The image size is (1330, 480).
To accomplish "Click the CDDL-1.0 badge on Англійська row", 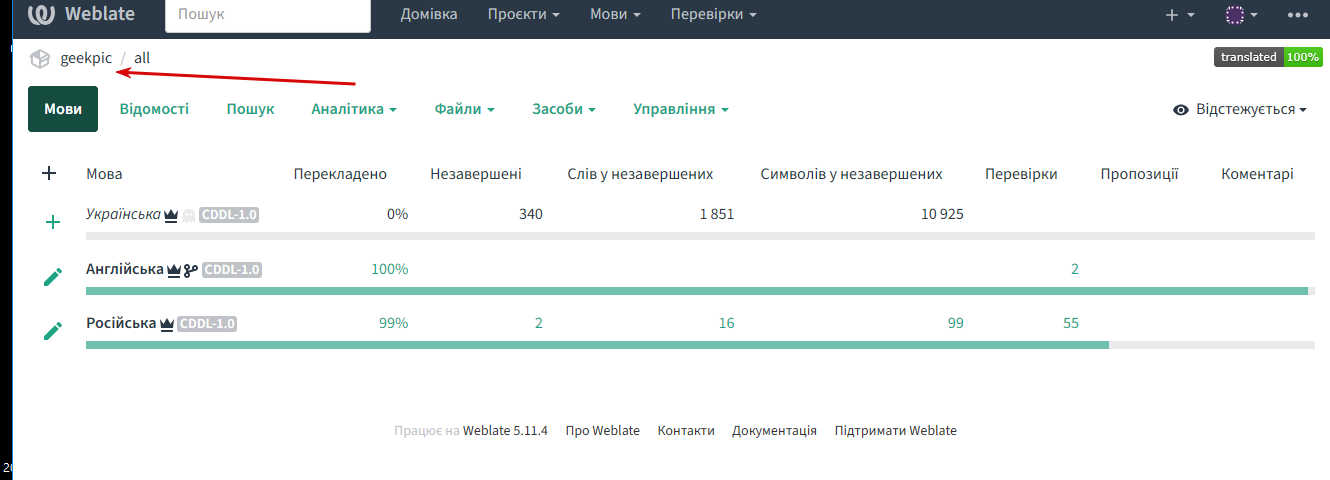I will (x=232, y=270).
